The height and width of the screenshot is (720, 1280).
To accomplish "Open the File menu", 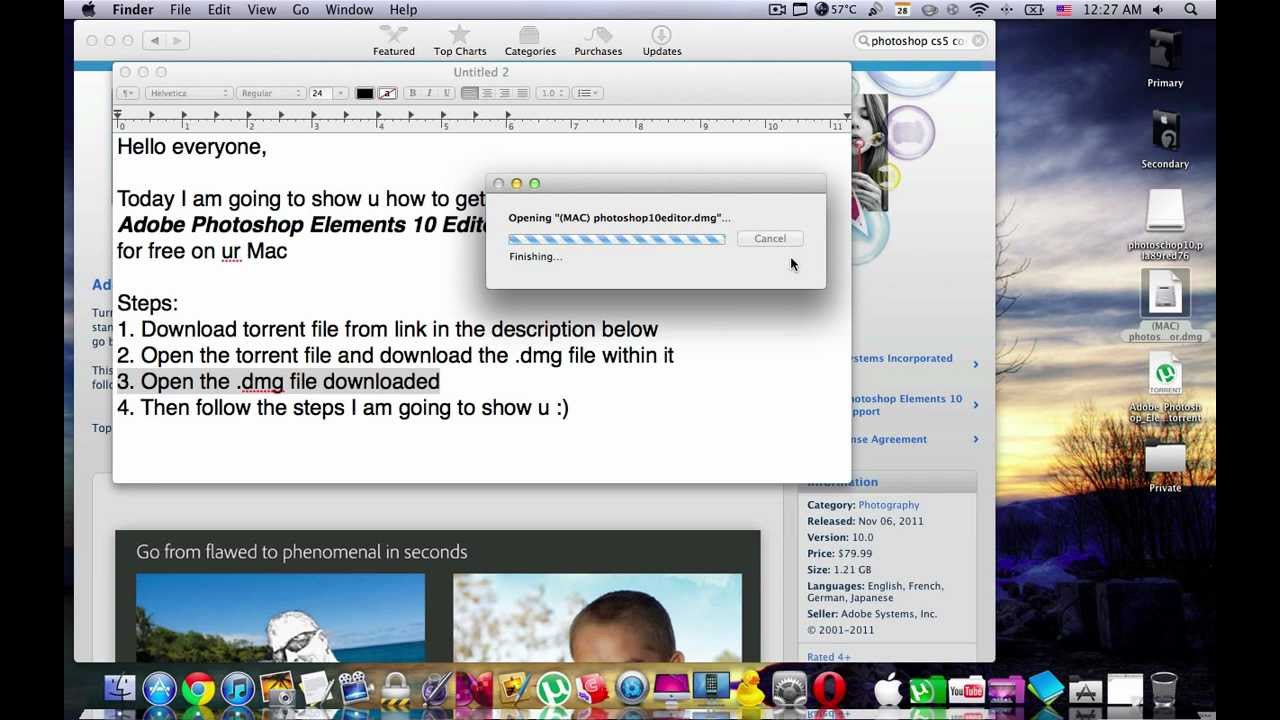I will click(x=180, y=10).
